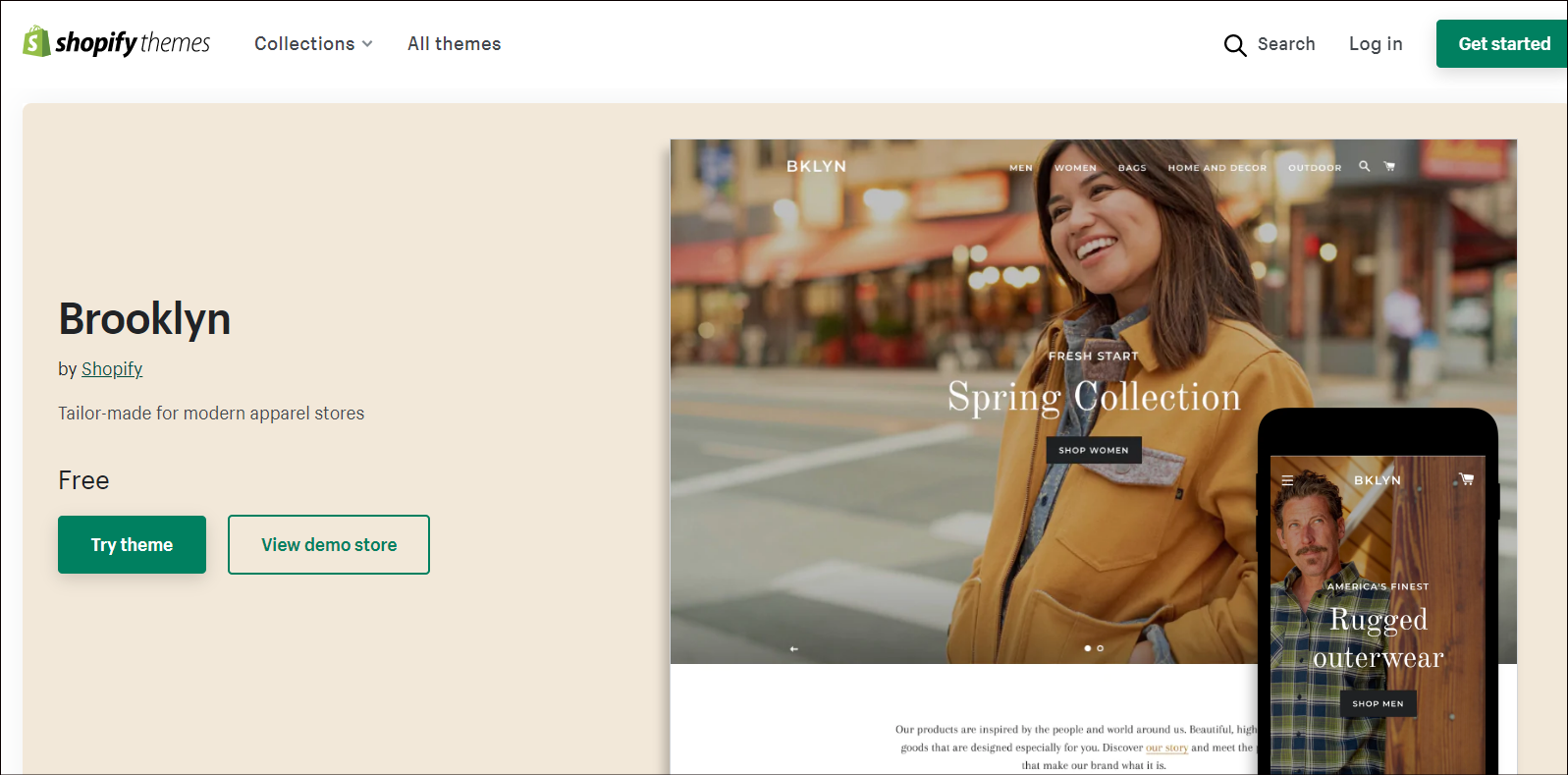
Task: Click the Spring Collection heading
Action: point(1094,397)
